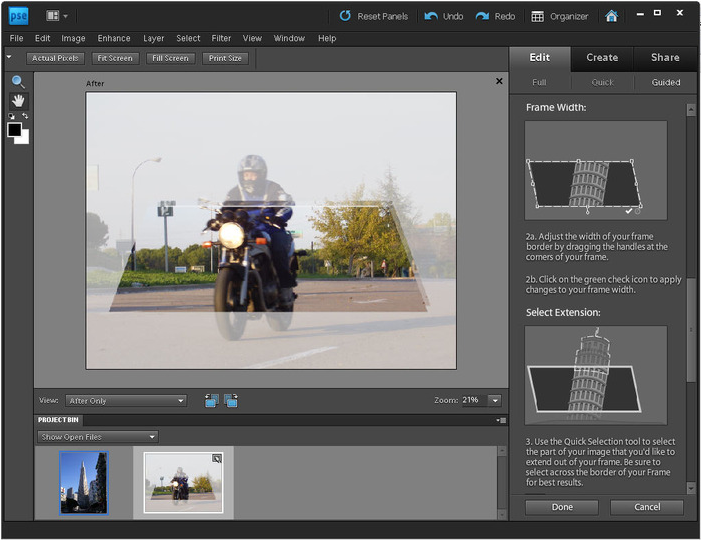Switch to the Create tab

602,57
